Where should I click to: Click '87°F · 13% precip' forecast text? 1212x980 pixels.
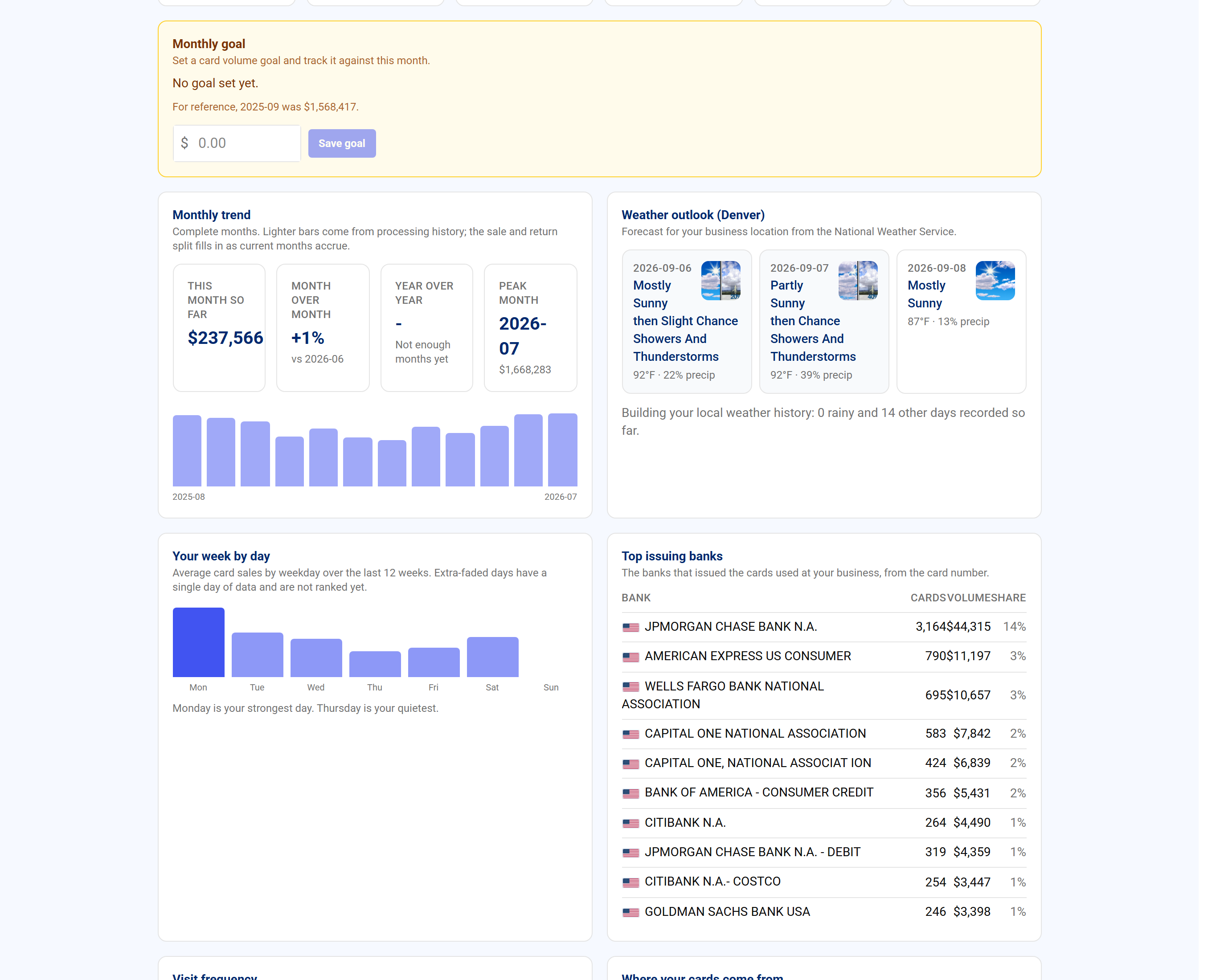point(948,322)
